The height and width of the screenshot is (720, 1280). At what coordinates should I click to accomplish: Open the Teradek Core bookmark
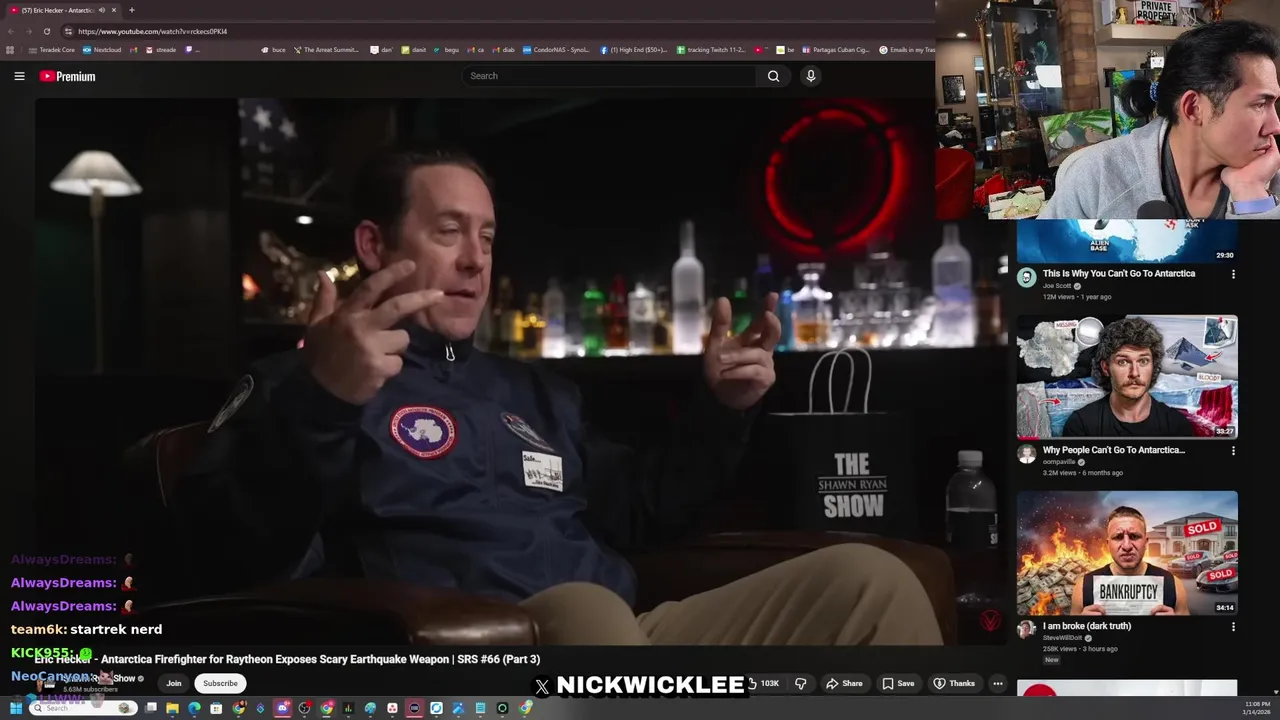point(52,50)
